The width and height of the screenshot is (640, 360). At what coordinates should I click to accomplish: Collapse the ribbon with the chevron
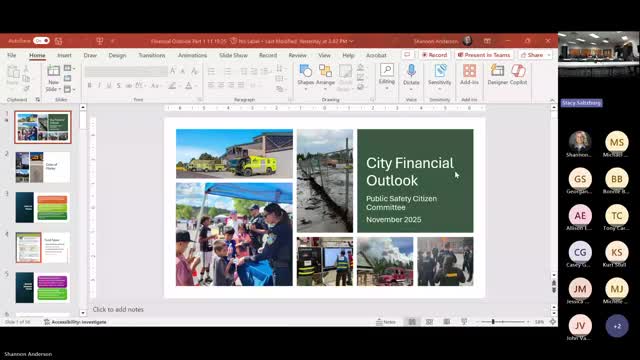(x=552, y=100)
